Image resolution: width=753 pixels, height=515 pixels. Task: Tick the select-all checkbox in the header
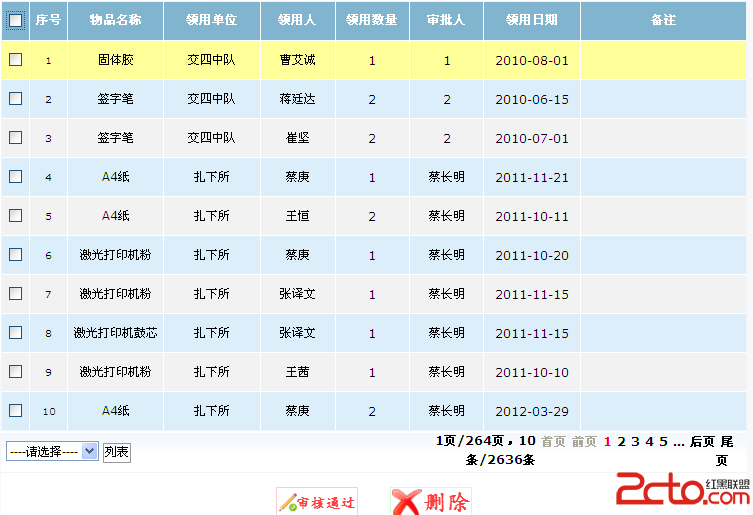tap(15, 20)
